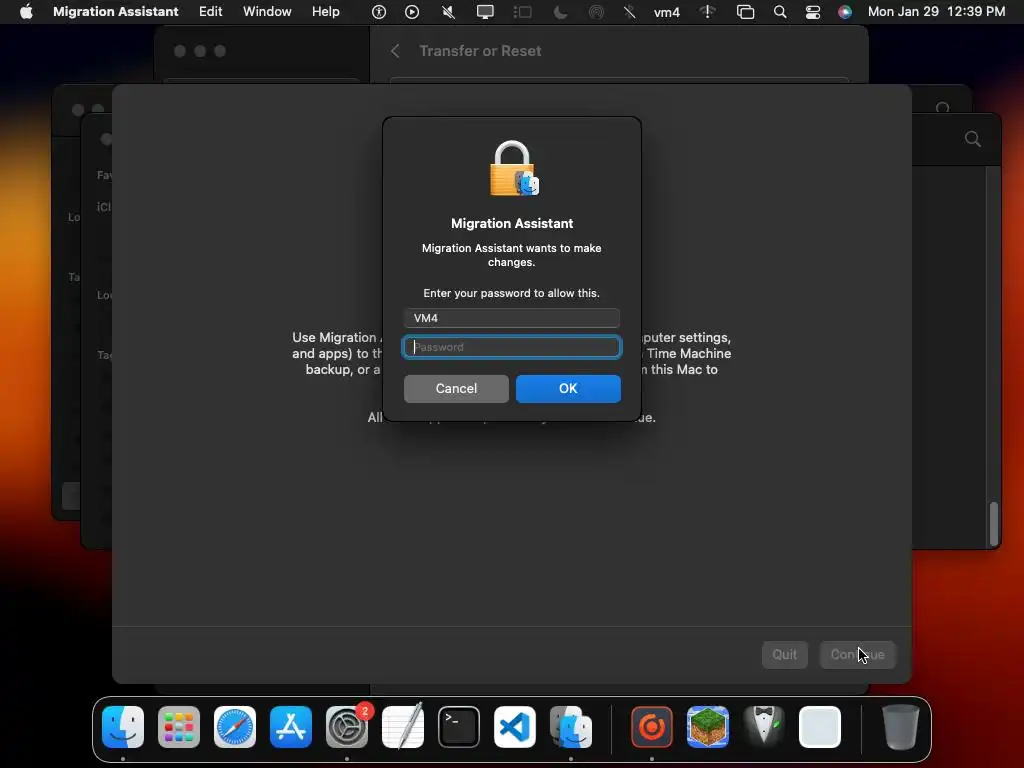
Task: Click the vm4 user menu bar item
Action: coord(667,12)
